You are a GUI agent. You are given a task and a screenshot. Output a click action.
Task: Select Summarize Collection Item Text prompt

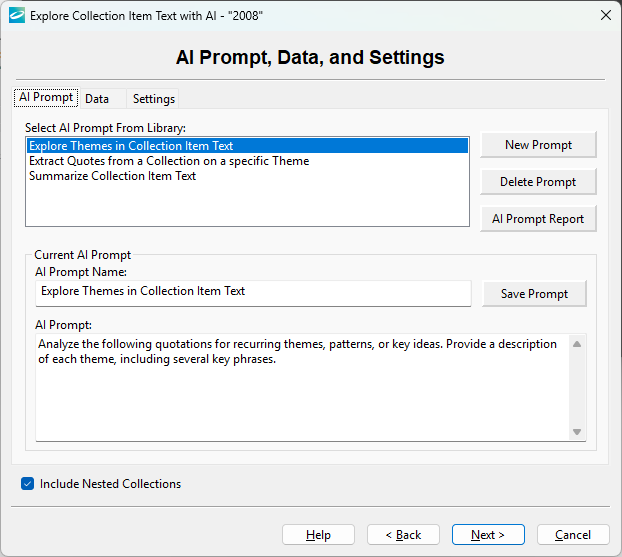112,176
